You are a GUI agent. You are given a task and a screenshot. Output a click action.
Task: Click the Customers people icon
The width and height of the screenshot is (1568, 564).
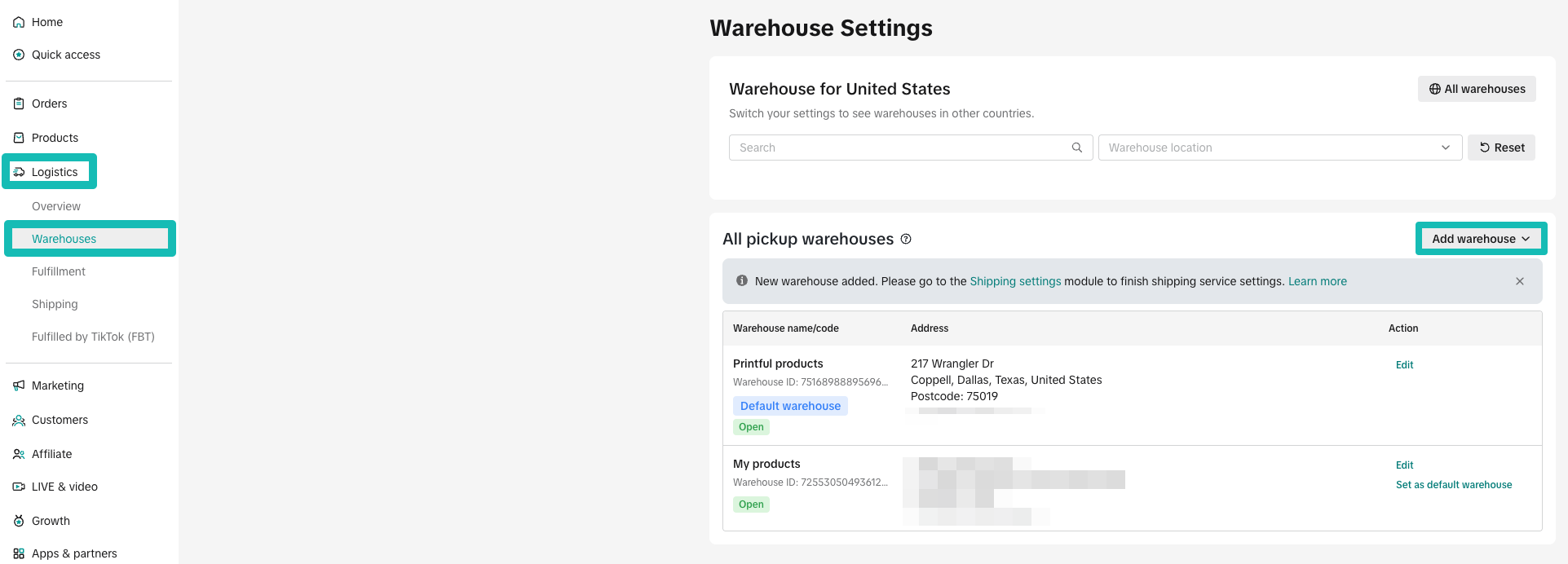pos(19,420)
